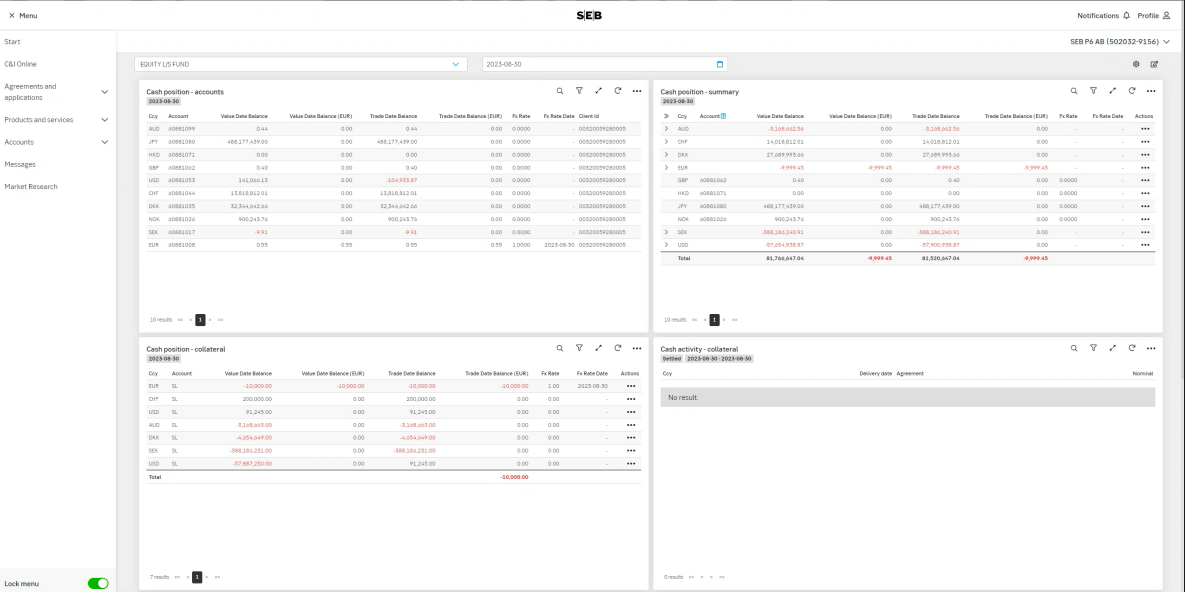Open the dashboard edit icon
This screenshot has width=1185, height=592.
tap(1152, 63)
